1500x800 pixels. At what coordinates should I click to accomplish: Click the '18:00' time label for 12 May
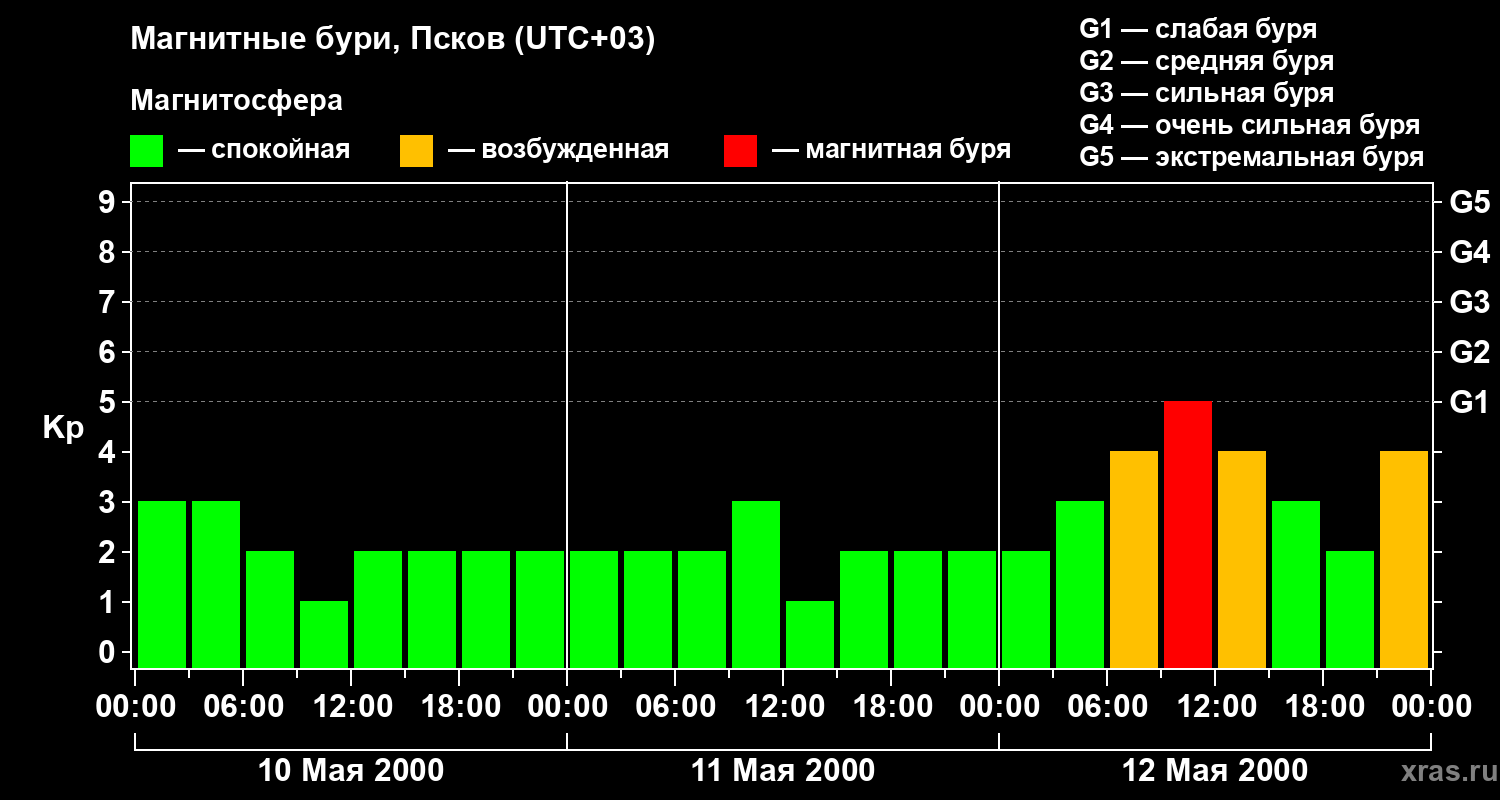pos(1323,707)
